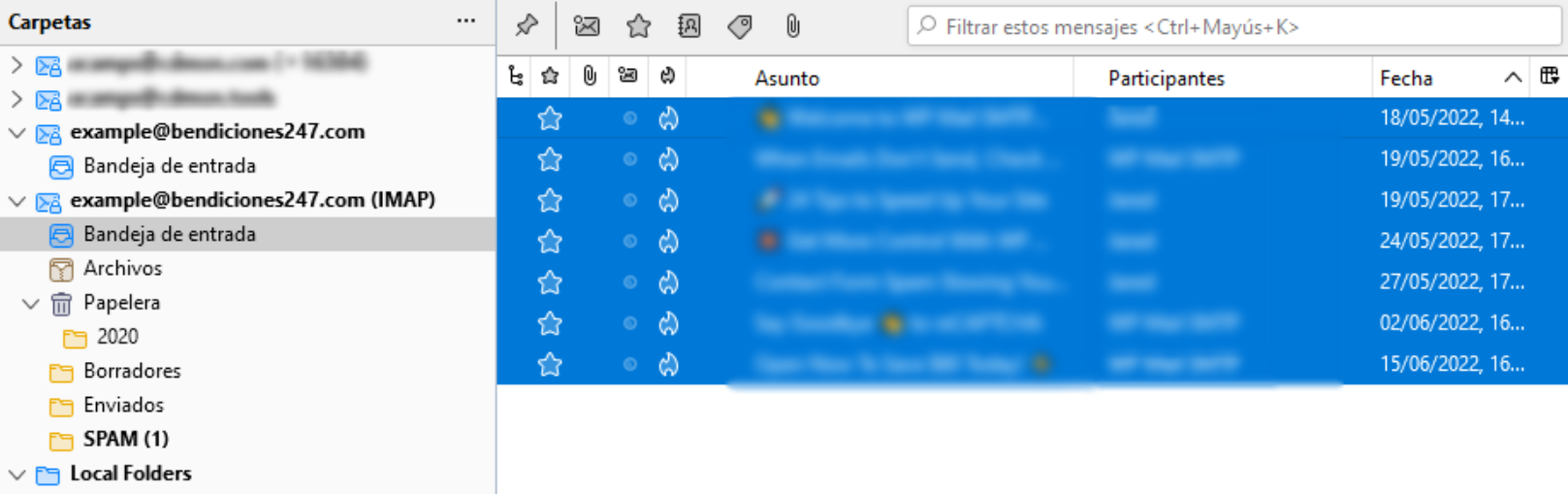Sort messages by Asunto column
This screenshot has width=1568, height=494.
tap(787, 78)
